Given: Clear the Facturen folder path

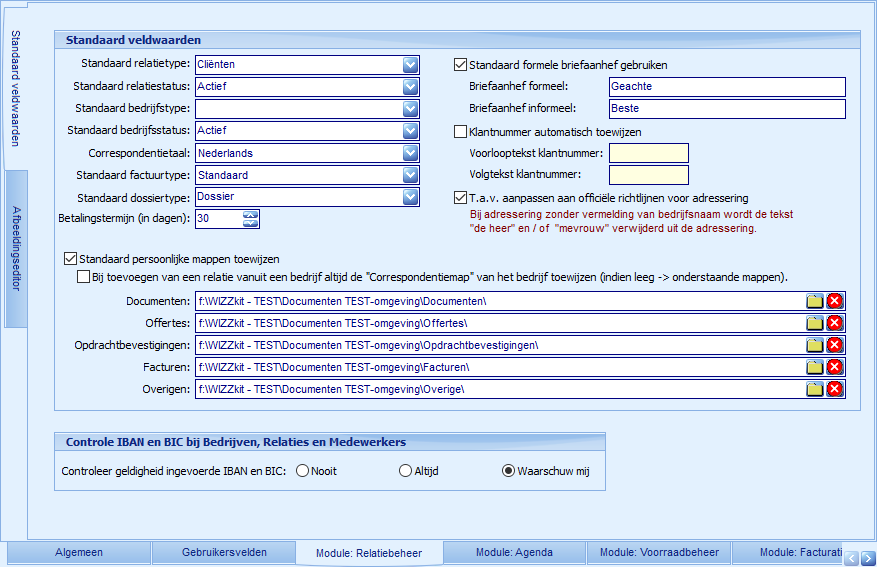Looking at the screenshot, I should point(835,367).
